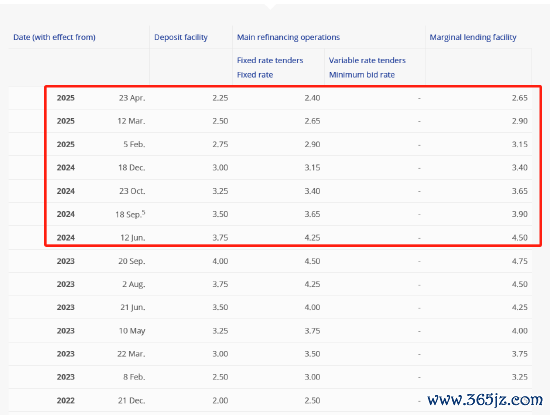Click the 'Marginal lending facility' header
The height and width of the screenshot is (415, 550).
point(473,37)
